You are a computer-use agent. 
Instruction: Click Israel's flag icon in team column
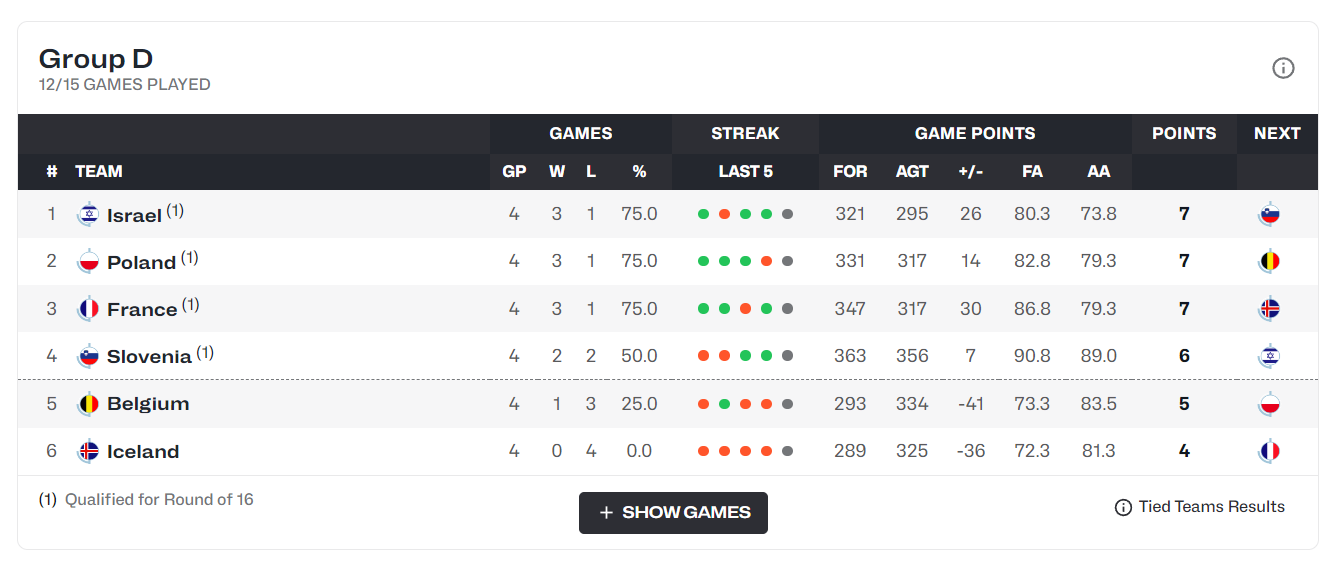89,214
